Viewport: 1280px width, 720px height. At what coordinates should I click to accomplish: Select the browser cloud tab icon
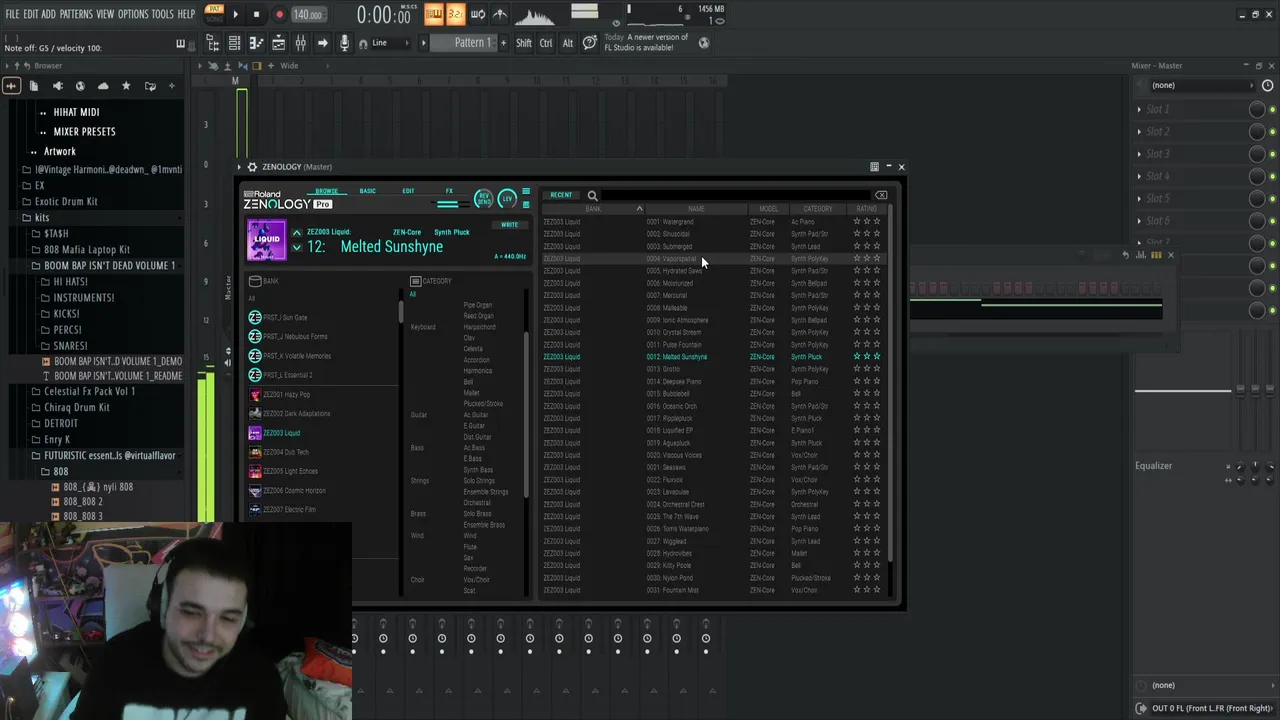point(103,86)
